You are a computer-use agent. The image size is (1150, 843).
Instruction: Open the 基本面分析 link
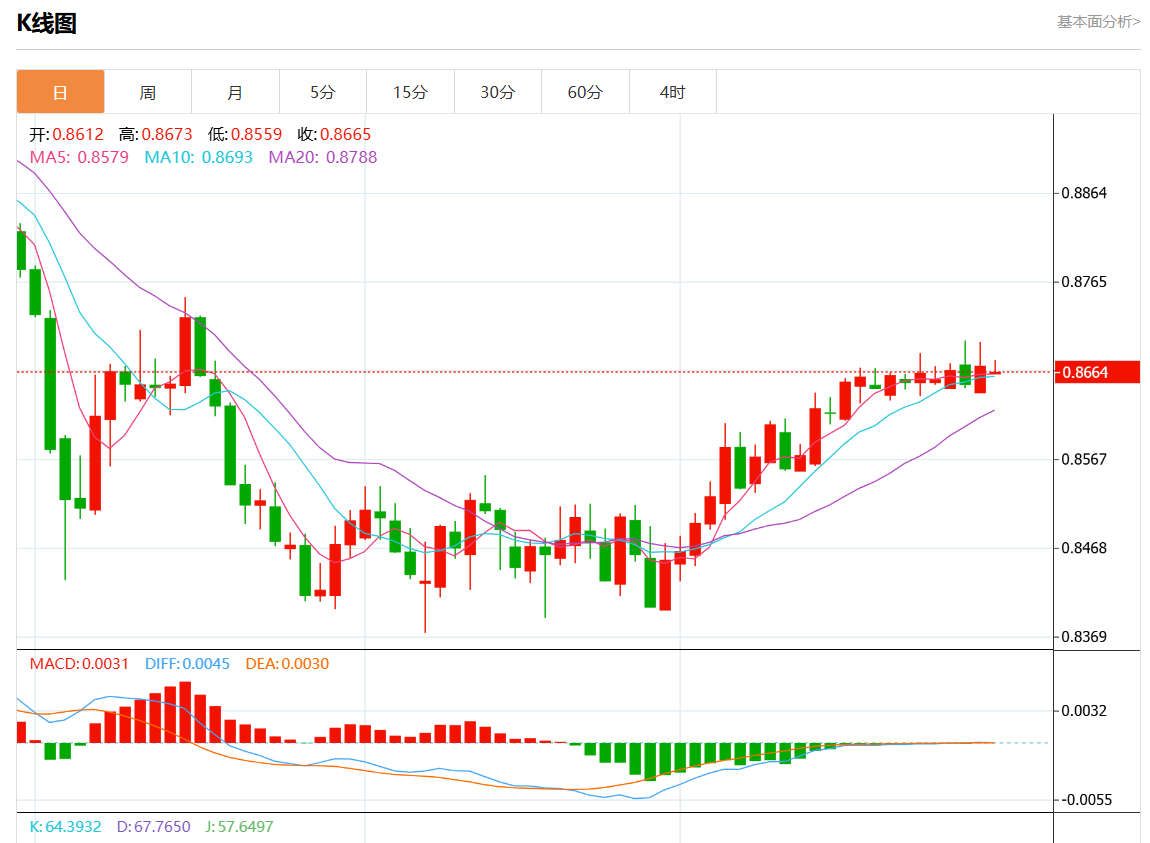click(x=1098, y=21)
